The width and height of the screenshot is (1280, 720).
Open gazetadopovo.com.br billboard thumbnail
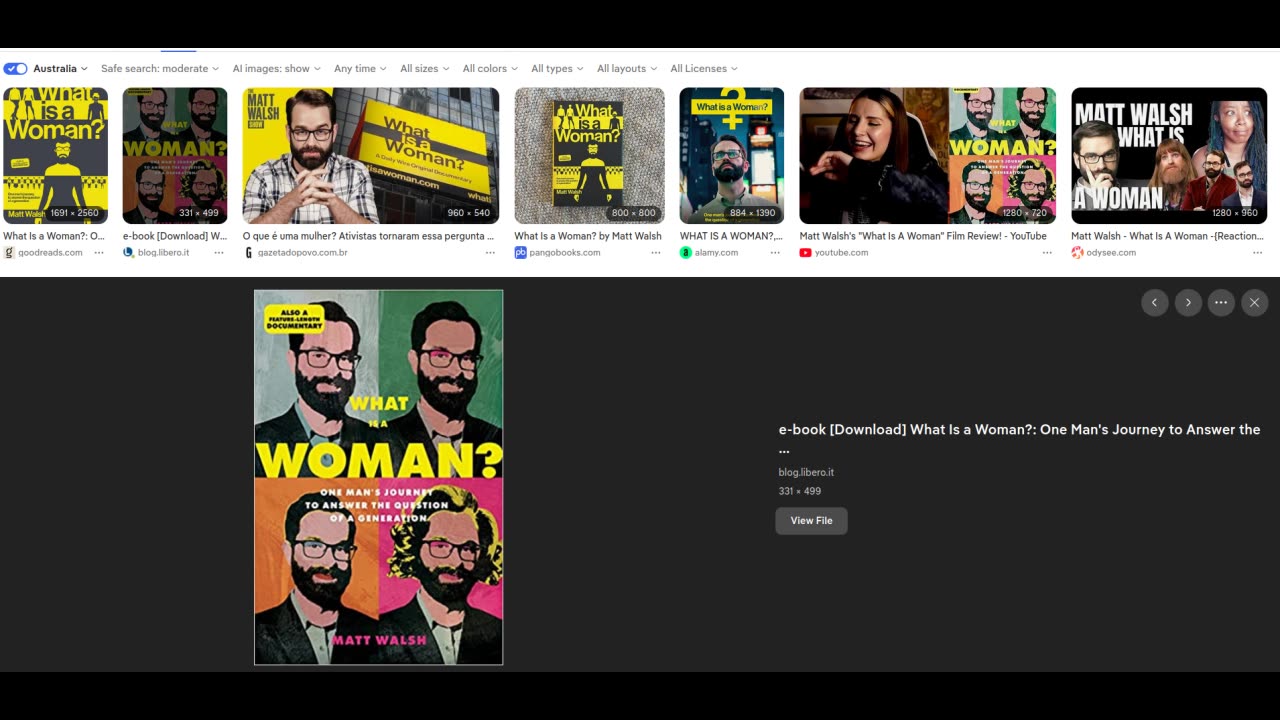click(x=371, y=156)
